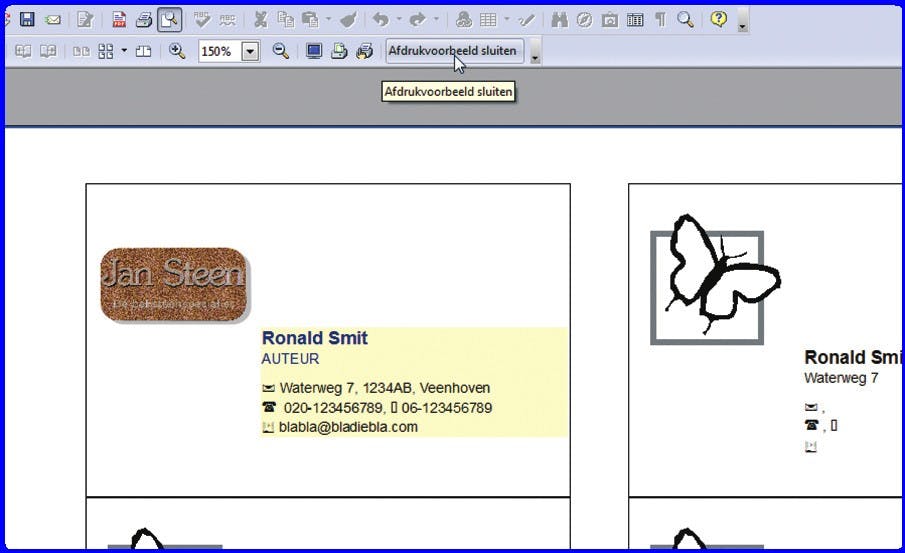The width and height of the screenshot is (905, 553).
Task: Open the Paste options dropdown arrow
Action: 328,20
